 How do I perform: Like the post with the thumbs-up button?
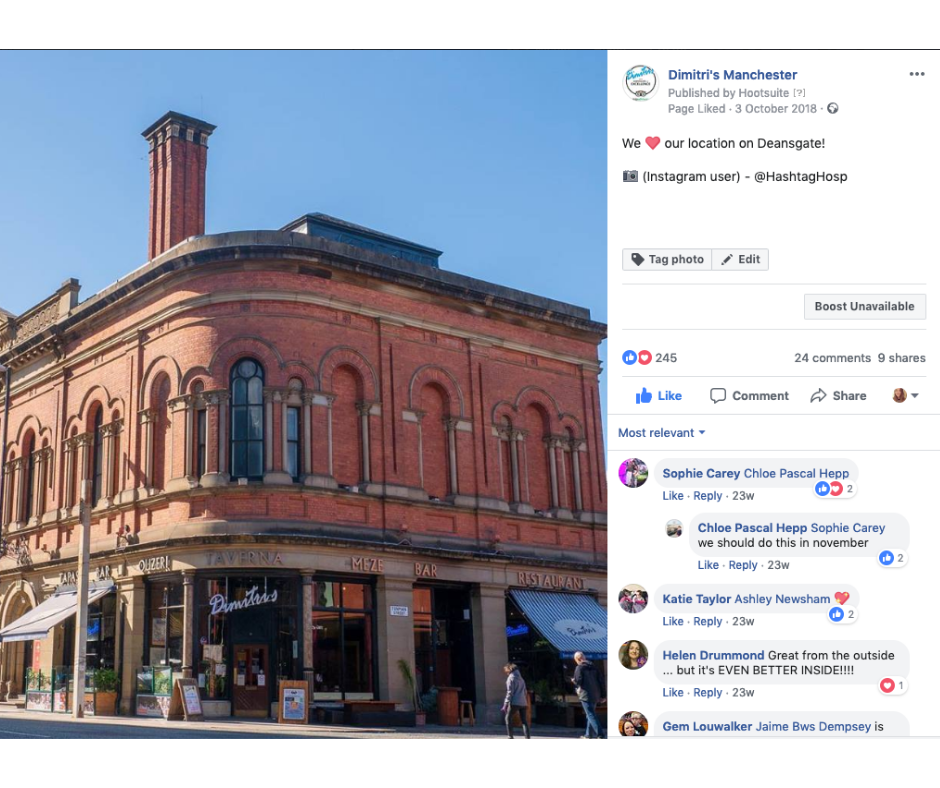(658, 396)
